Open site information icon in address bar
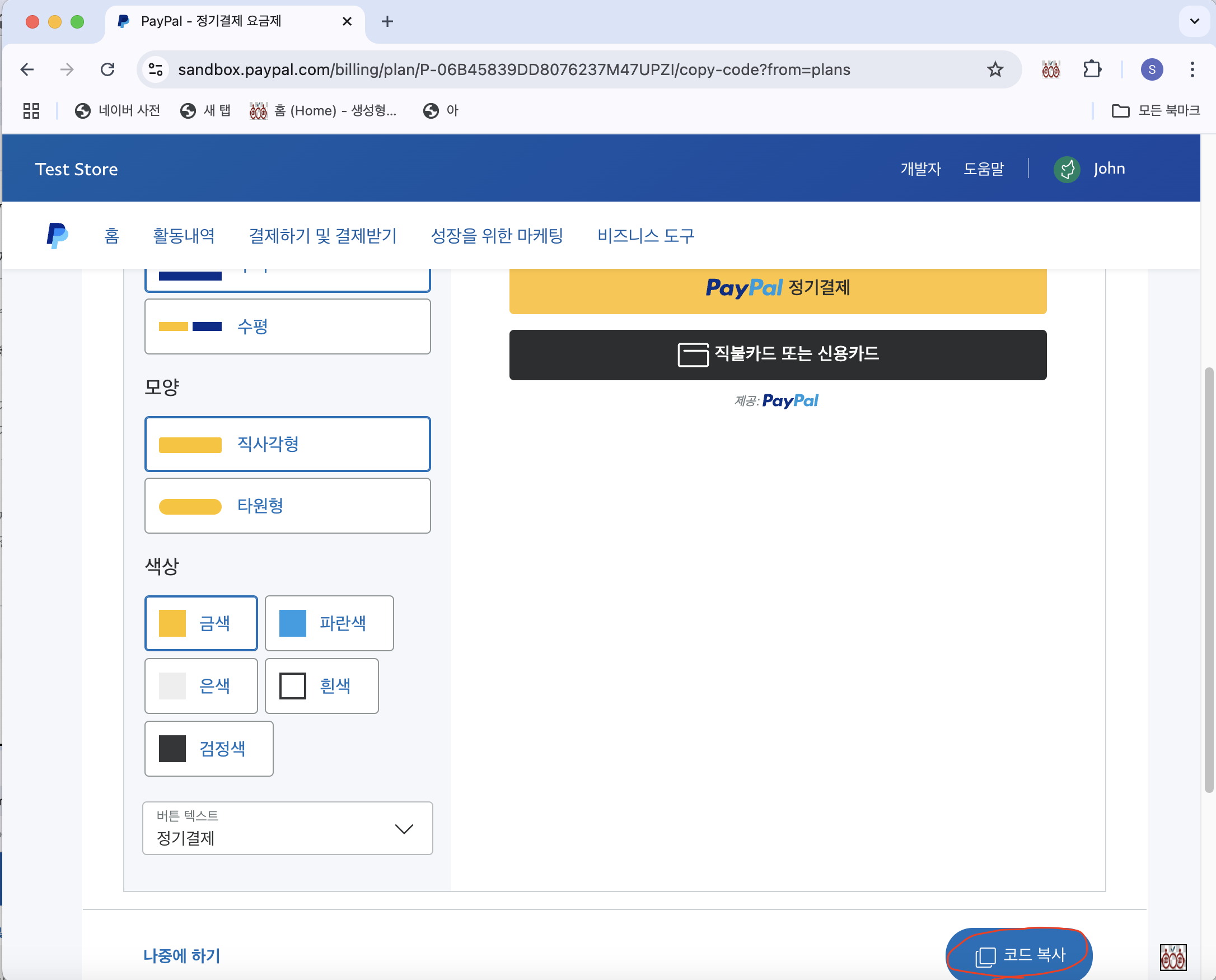Screen dimensions: 1216x980 tap(155, 69)
